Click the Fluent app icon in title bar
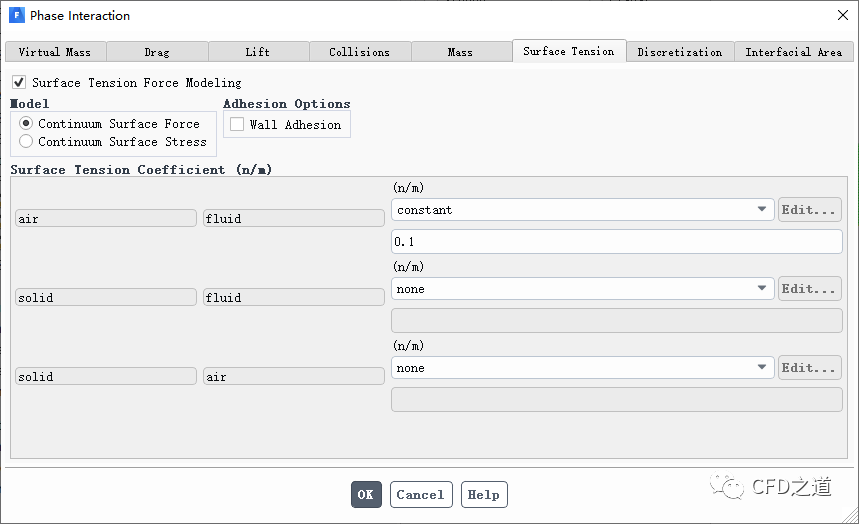The image size is (859, 524). (16, 15)
